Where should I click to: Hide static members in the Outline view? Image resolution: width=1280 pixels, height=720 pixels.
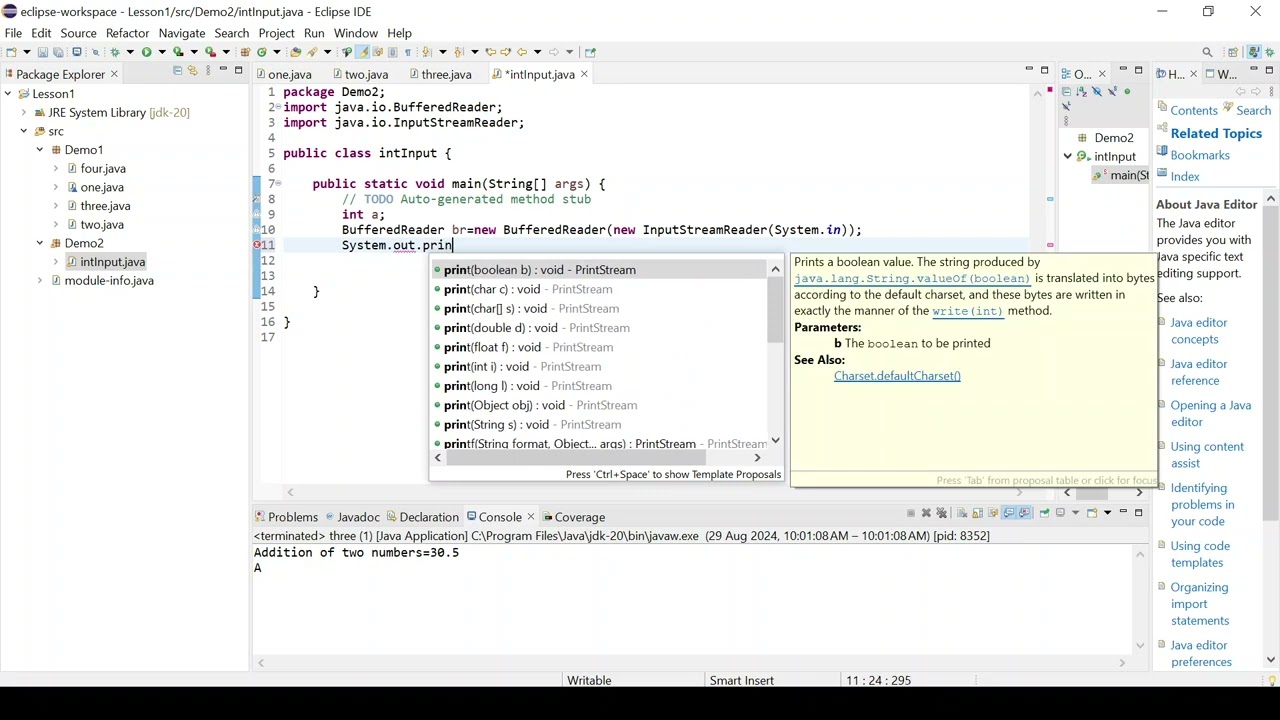tap(1112, 91)
